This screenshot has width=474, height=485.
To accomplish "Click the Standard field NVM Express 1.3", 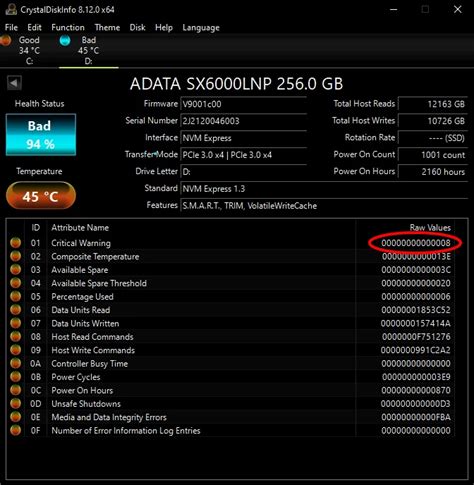I will tap(324, 189).
